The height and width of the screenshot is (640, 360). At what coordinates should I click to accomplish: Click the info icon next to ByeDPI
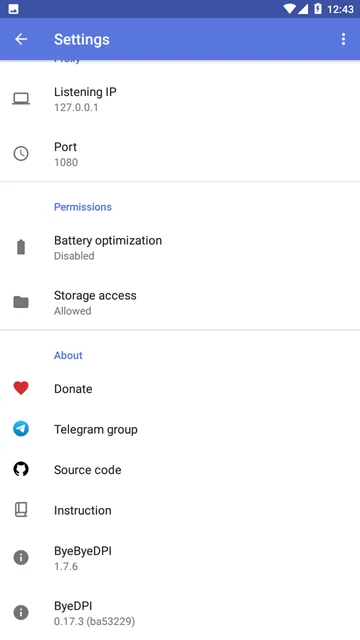point(21,613)
